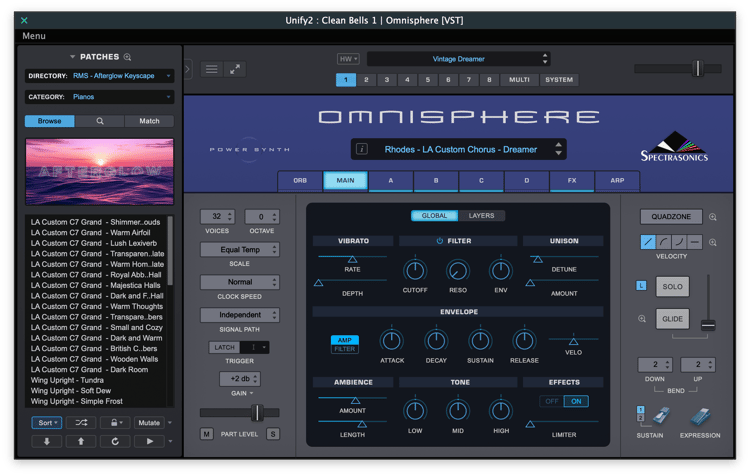Step to previous patch up arrow
The width and height of the screenshot is (750, 476).
click(x=81, y=441)
